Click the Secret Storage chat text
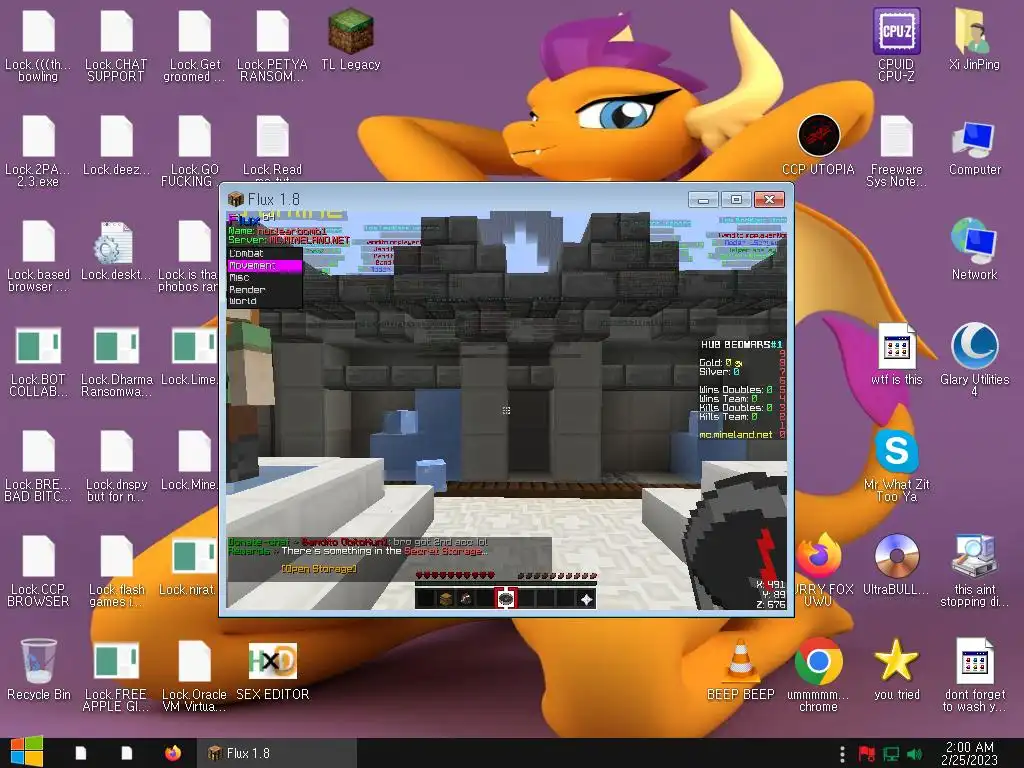The width and height of the screenshot is (1024, 768). point(445,551)
